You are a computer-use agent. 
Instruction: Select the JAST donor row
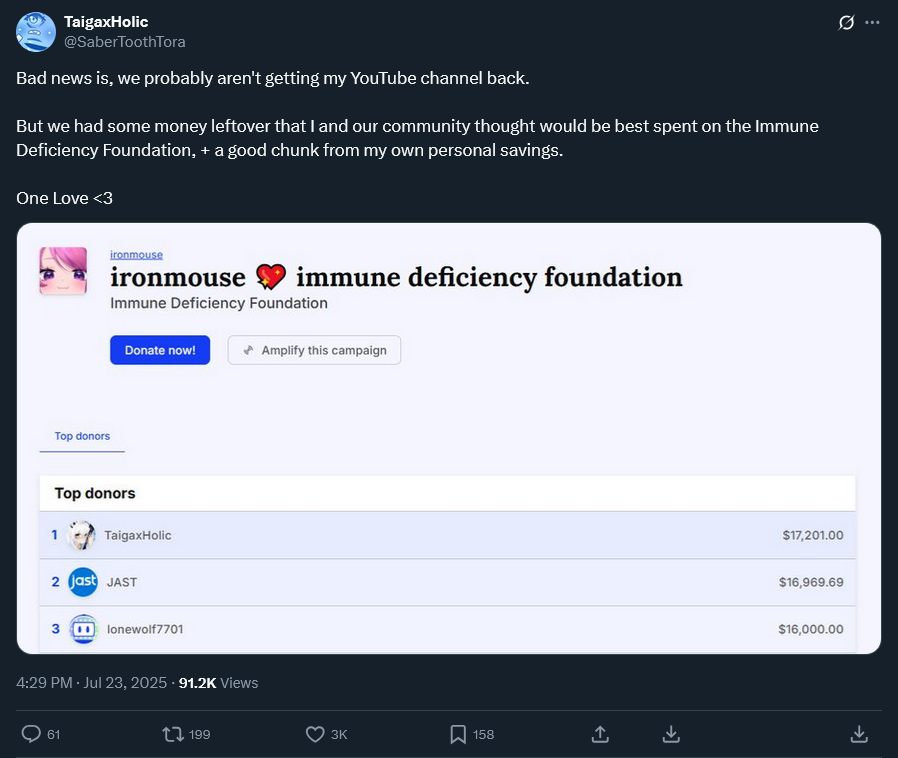(447, 582)
